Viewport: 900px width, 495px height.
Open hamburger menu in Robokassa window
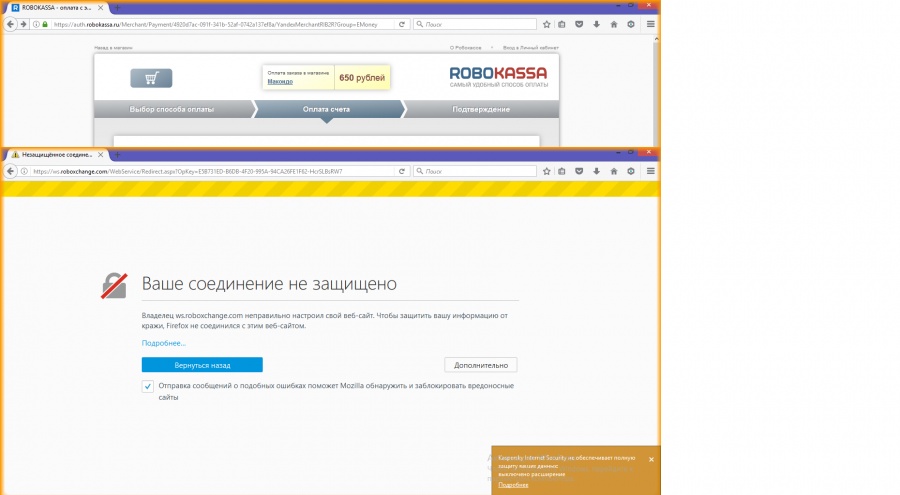tap(650, 24)
